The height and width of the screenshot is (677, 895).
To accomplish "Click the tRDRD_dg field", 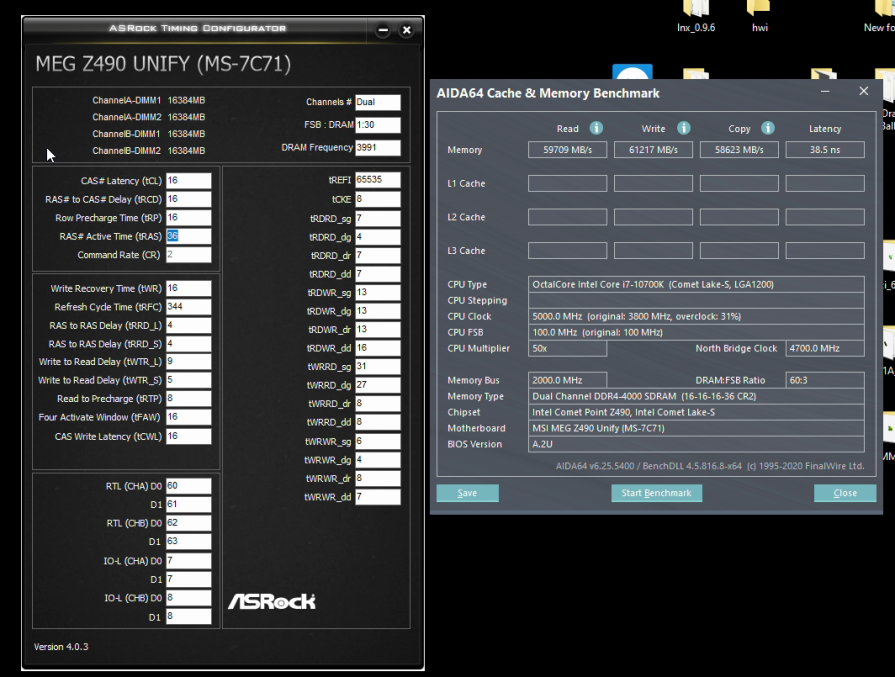I will 378,237.
